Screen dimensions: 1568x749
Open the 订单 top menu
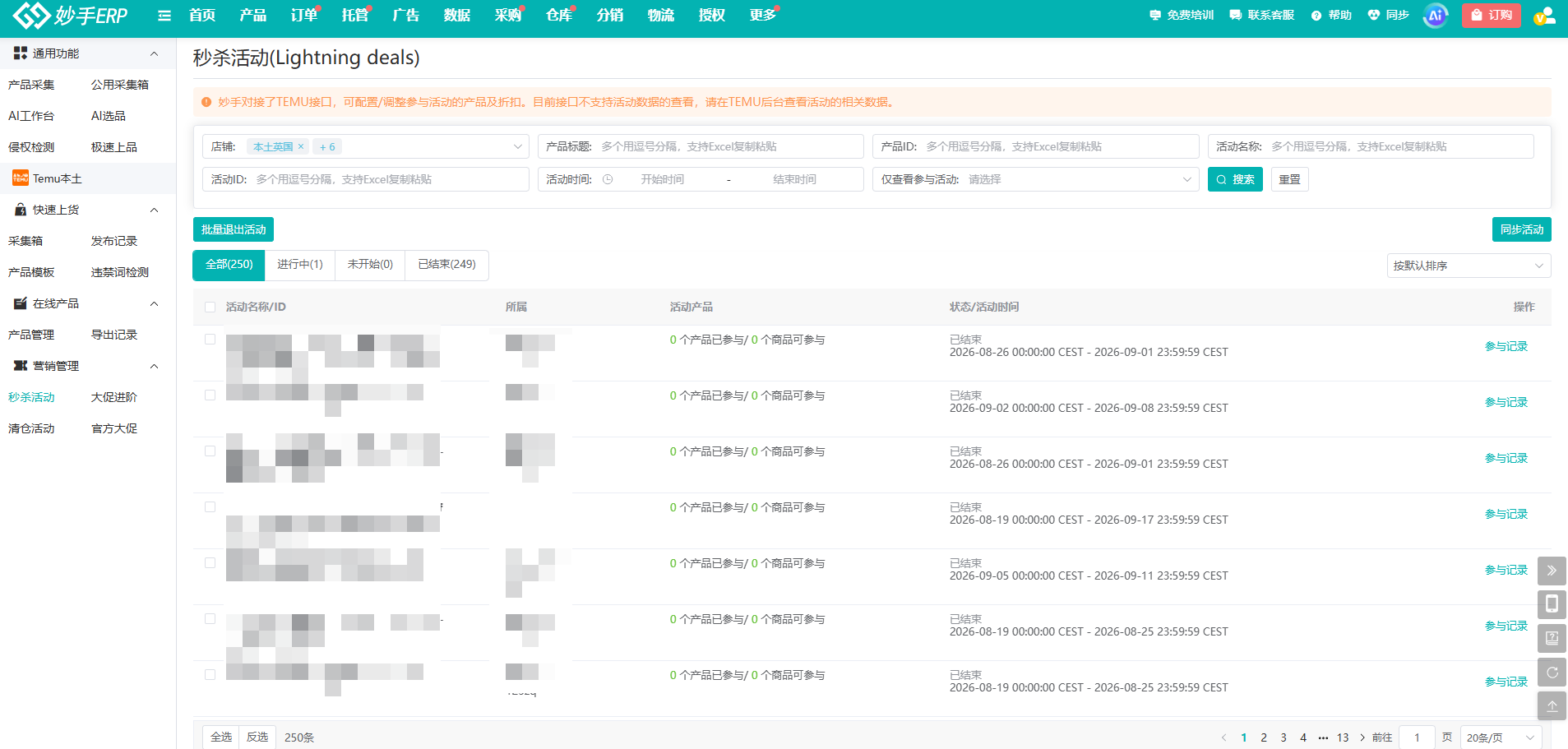[x=303, y=16]
